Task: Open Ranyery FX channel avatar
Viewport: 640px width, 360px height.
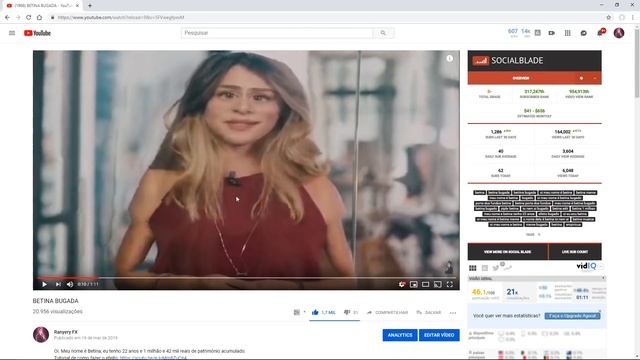Action: 41,335
